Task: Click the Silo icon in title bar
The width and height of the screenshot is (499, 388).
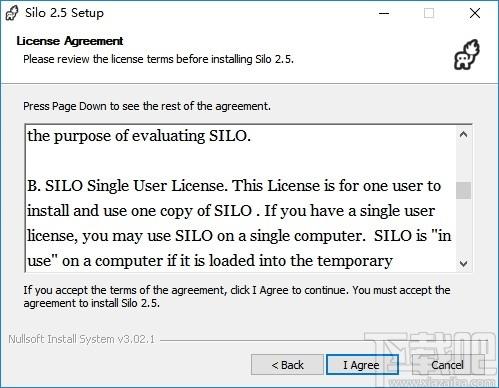Action: click(x=12, y=13)
